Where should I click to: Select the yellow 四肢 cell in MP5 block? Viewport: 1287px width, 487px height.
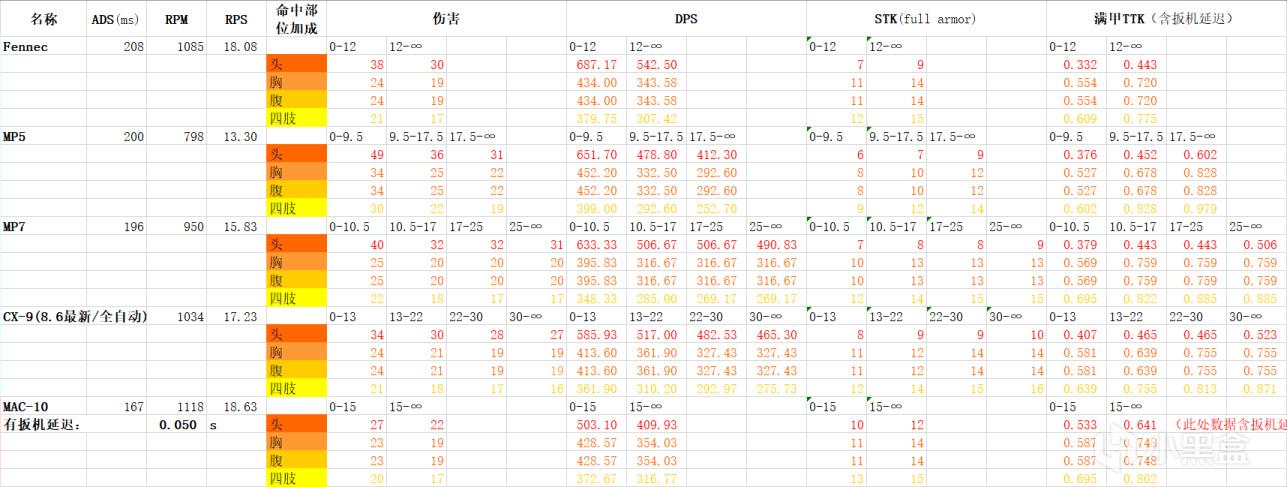(x=296, y=208)
